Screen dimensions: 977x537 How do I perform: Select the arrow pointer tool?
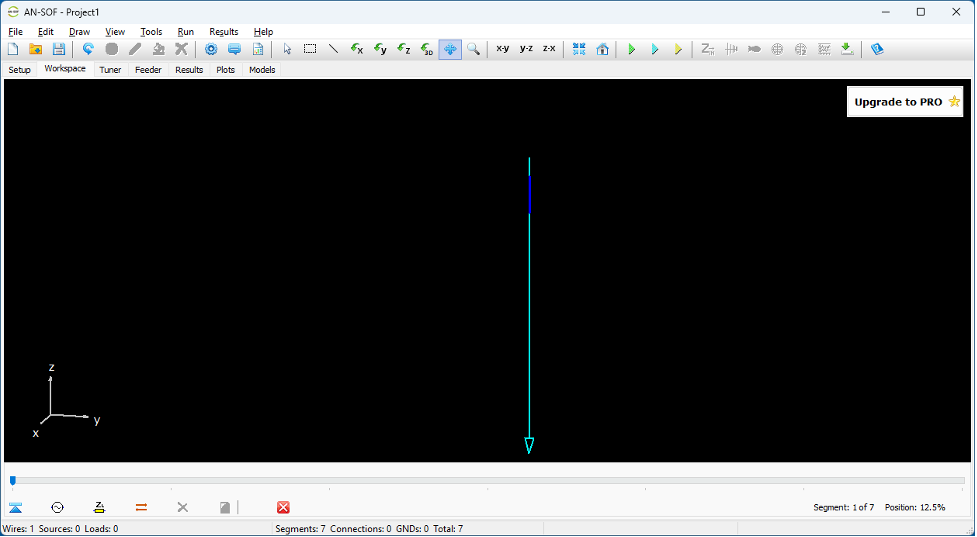(x=287, y=49)
